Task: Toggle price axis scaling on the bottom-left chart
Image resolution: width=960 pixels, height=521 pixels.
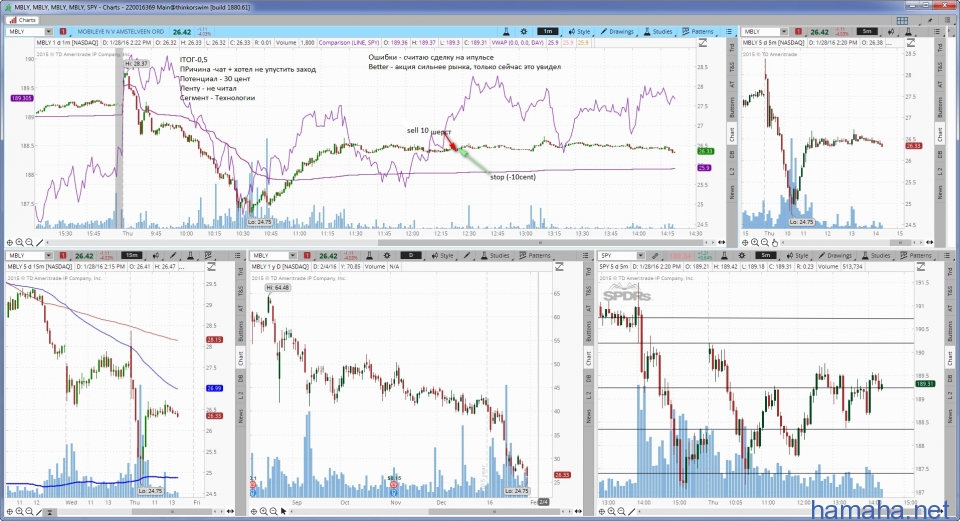Action: pyautogui.click(x=211, y=267)
